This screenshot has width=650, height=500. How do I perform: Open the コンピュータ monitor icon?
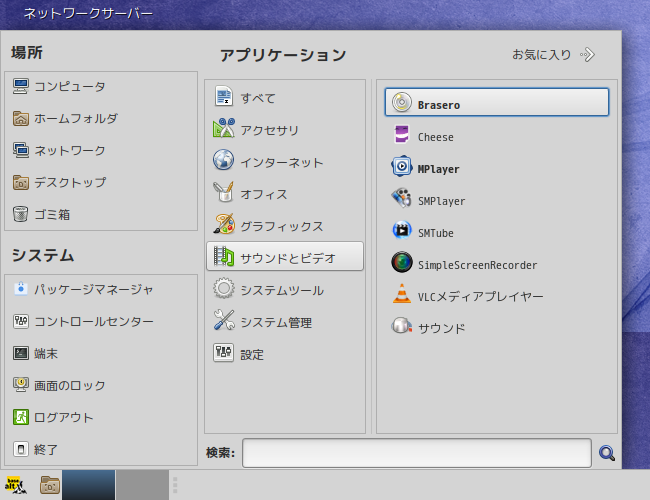tap(21, 86)
